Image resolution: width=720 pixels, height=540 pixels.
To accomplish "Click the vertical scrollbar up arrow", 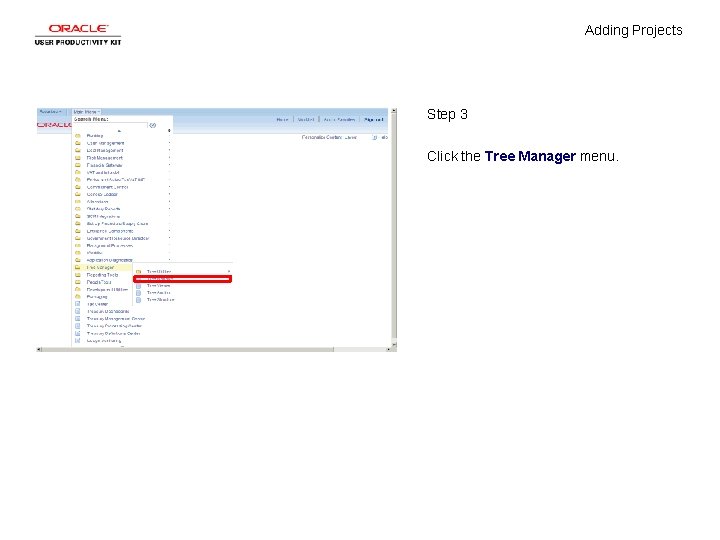I will [x=394, y=111].
